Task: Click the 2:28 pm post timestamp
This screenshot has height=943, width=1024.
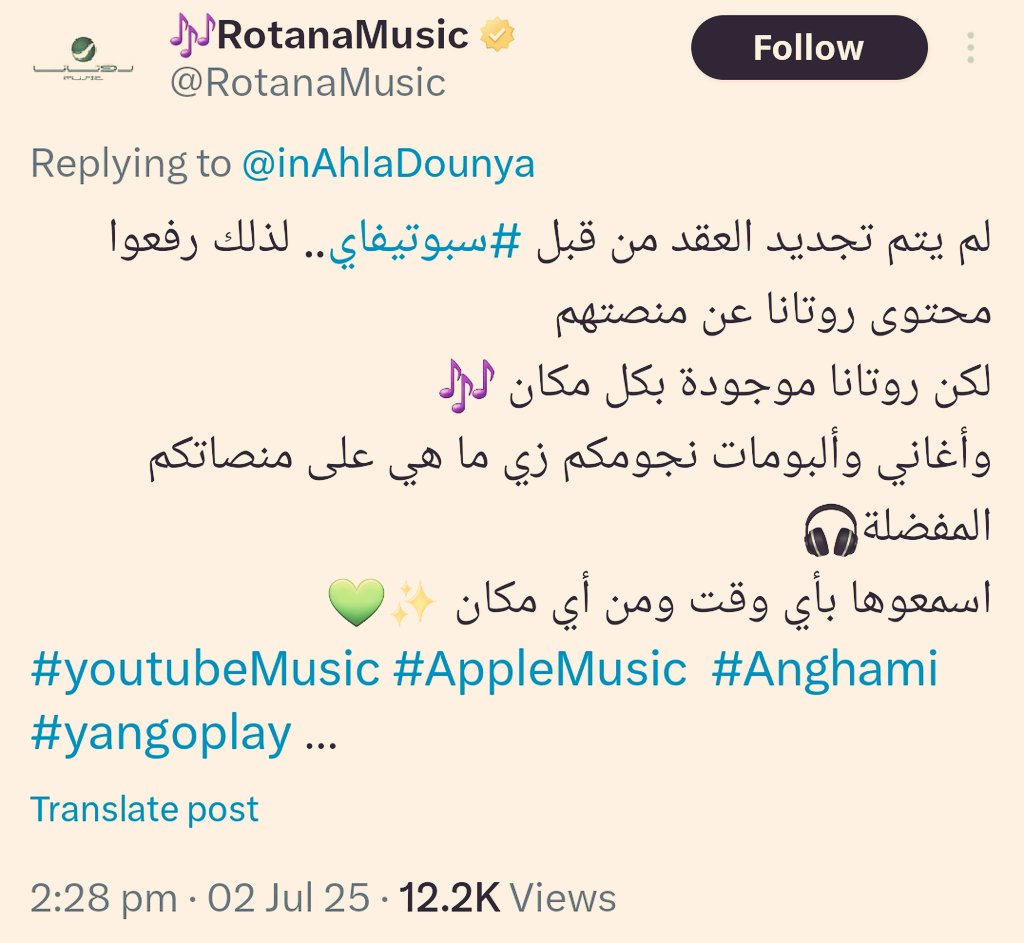Action: pos(104,898)
